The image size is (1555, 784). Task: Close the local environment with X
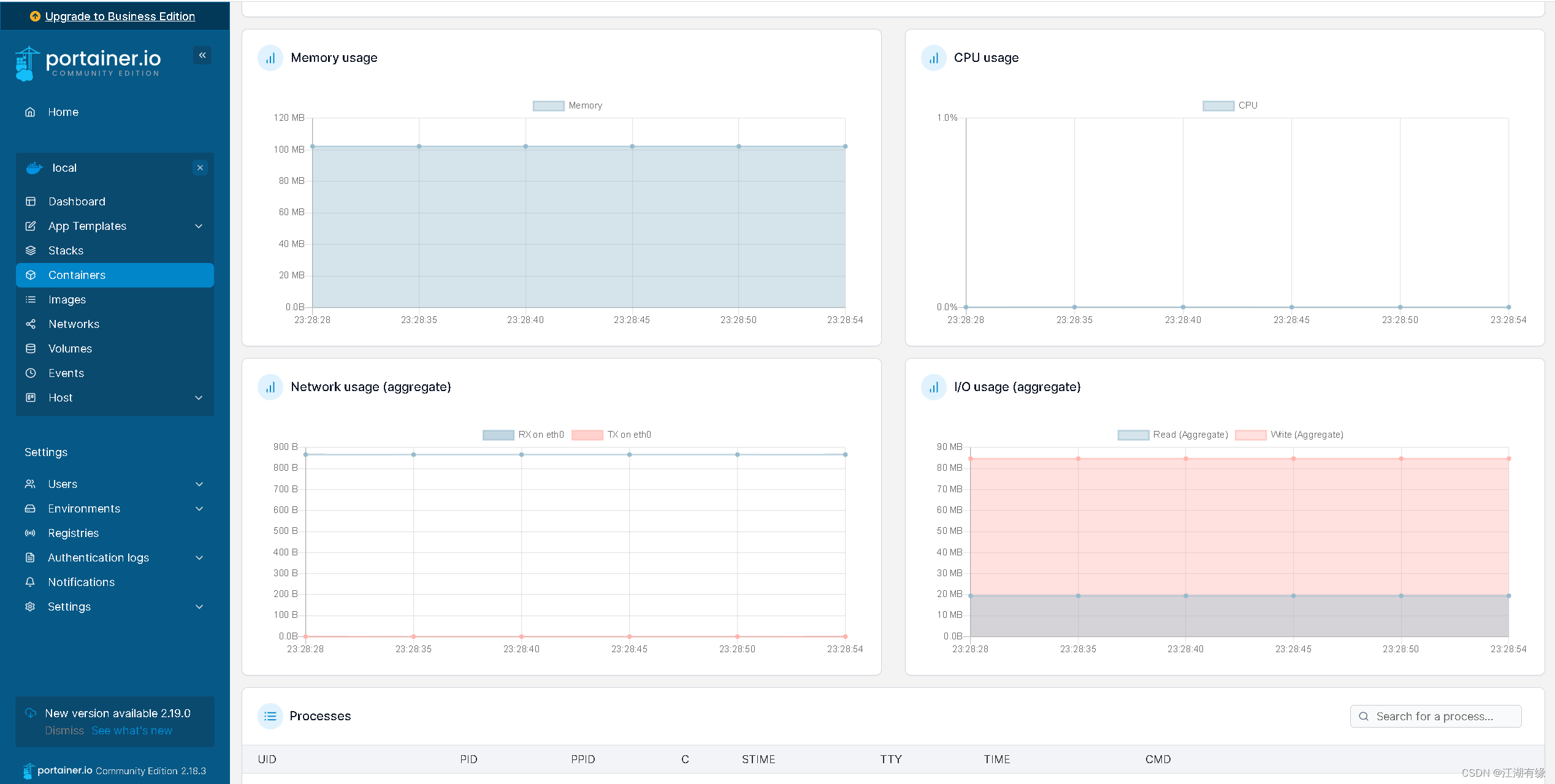200,168
